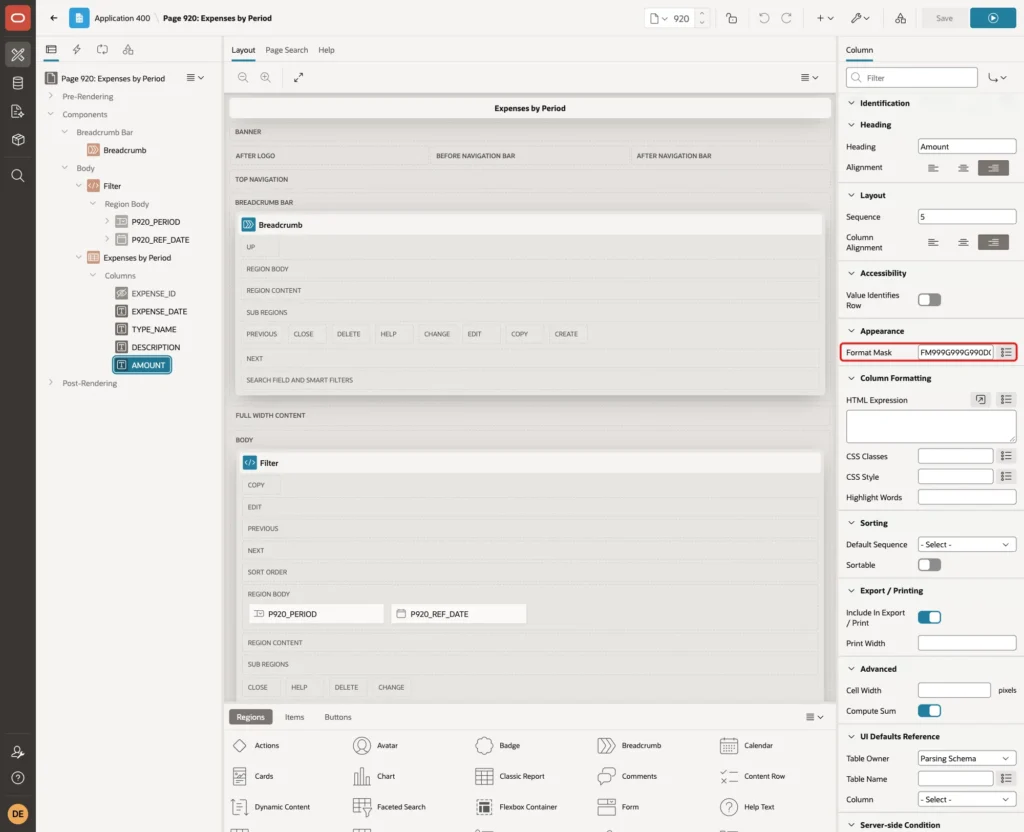The width and height of the screenshot is (1024, 832).
Task: Switch to the Processing tab icon
Action: pyautogui.click(x=103, y=50)
